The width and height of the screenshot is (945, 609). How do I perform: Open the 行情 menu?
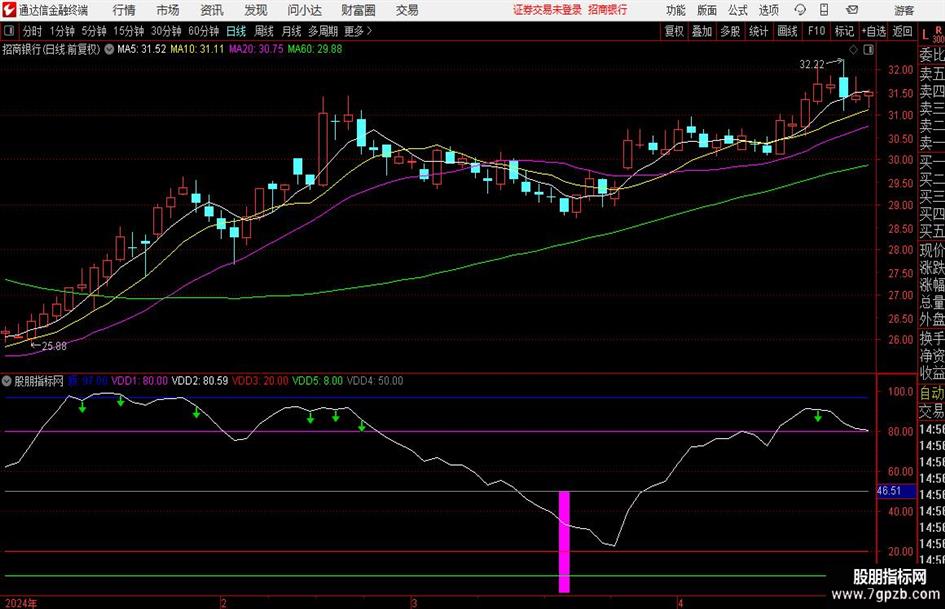click(124, 10)
